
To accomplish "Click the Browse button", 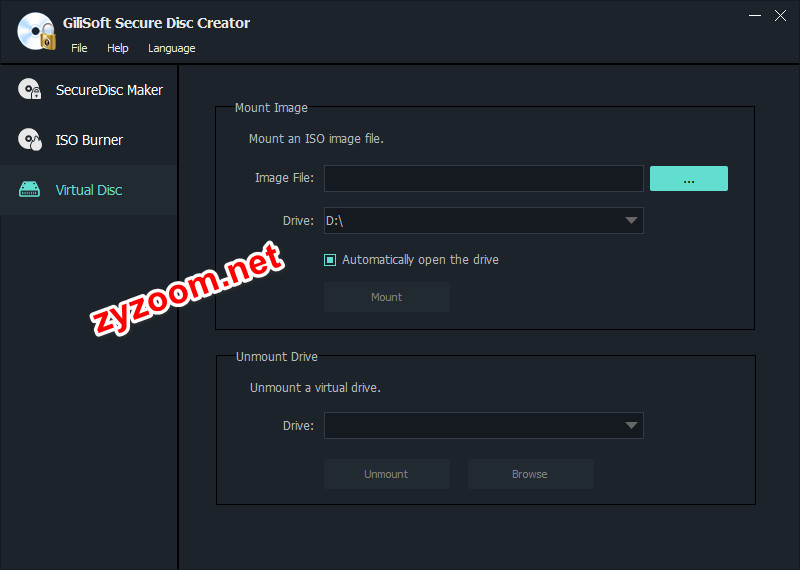I will (x=531, y=474).
